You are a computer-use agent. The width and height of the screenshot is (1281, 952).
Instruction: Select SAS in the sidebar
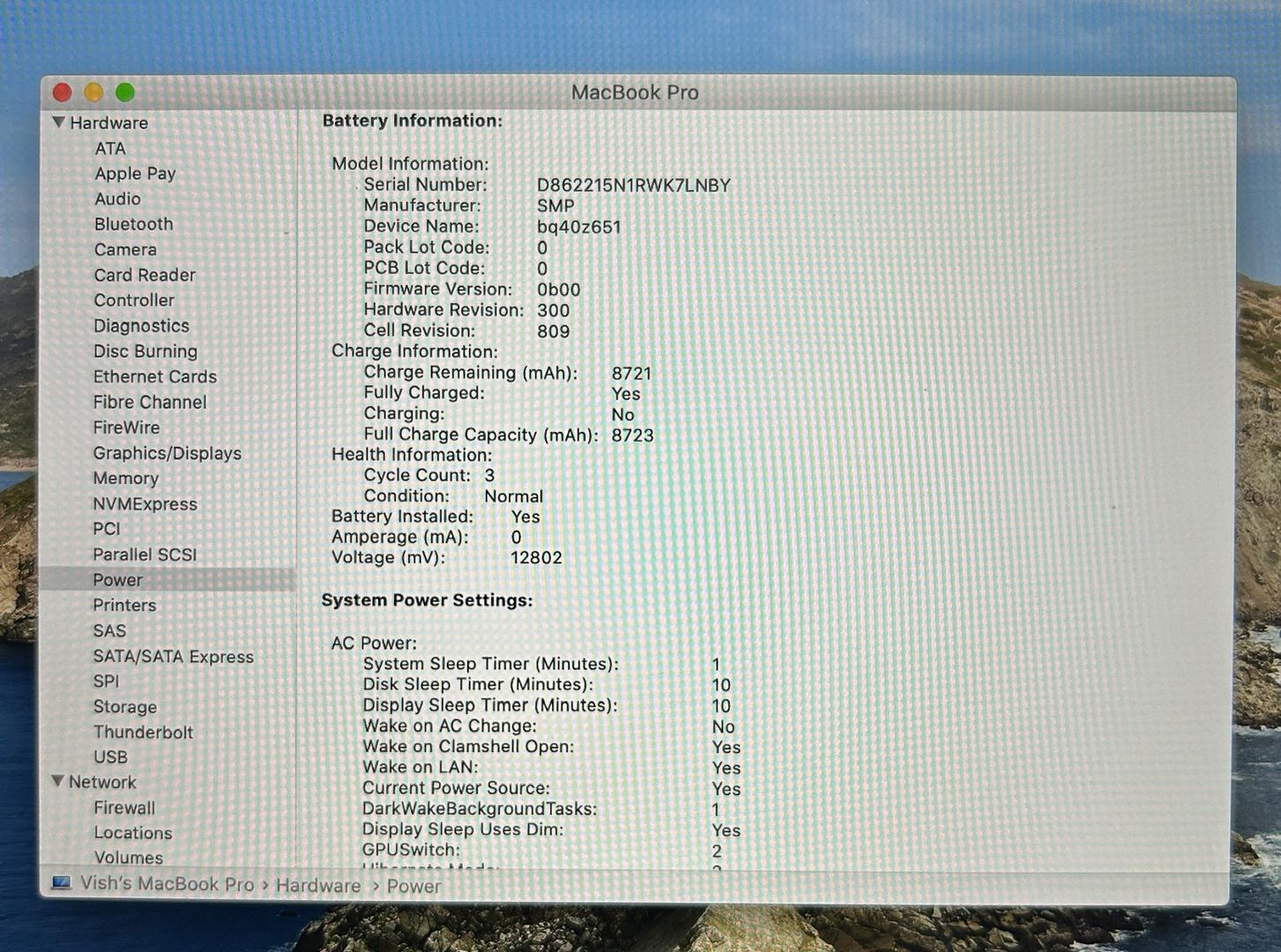coord(109,631)
